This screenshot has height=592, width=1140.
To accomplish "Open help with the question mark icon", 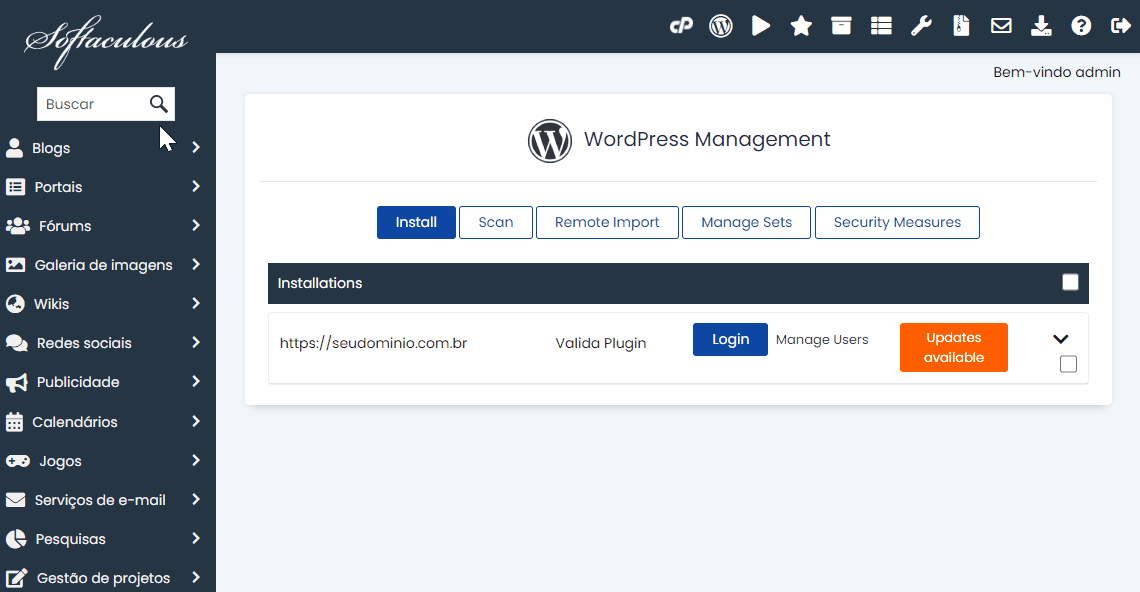I will click(1081, 26).
